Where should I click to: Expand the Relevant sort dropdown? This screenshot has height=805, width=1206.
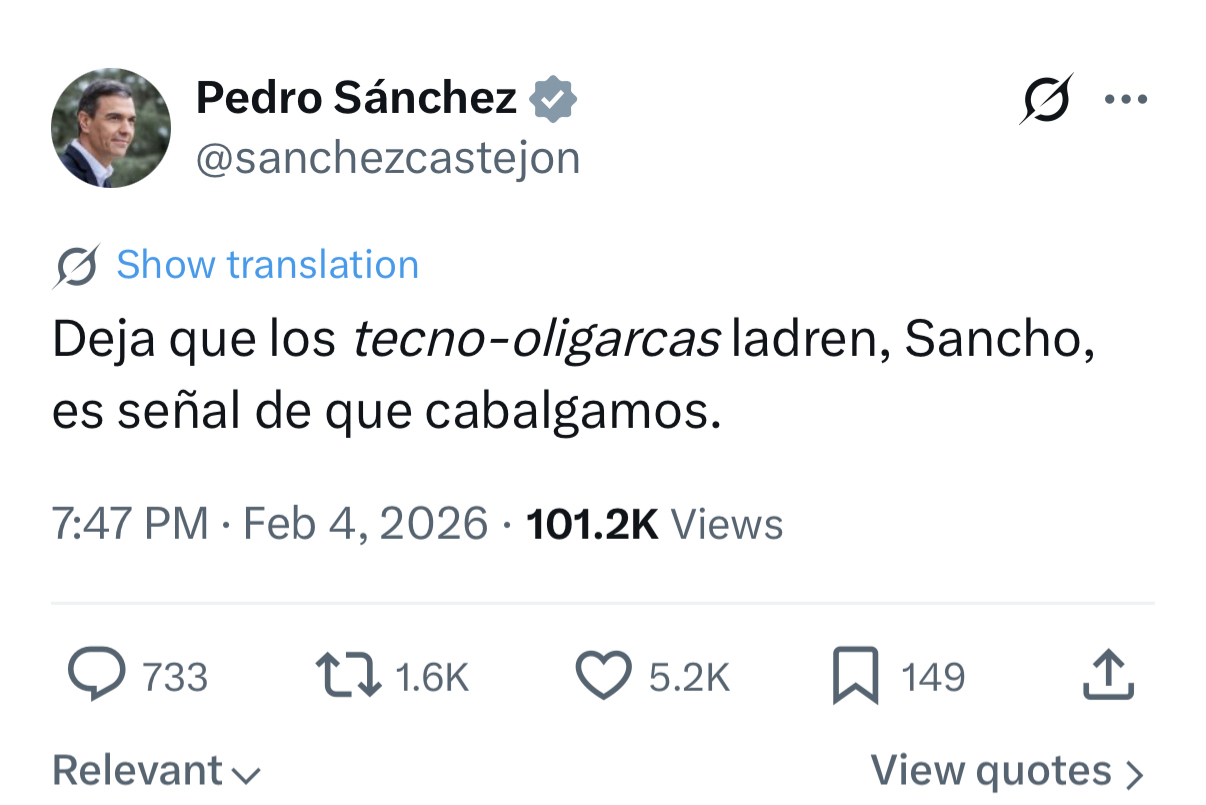coord(156,771)
